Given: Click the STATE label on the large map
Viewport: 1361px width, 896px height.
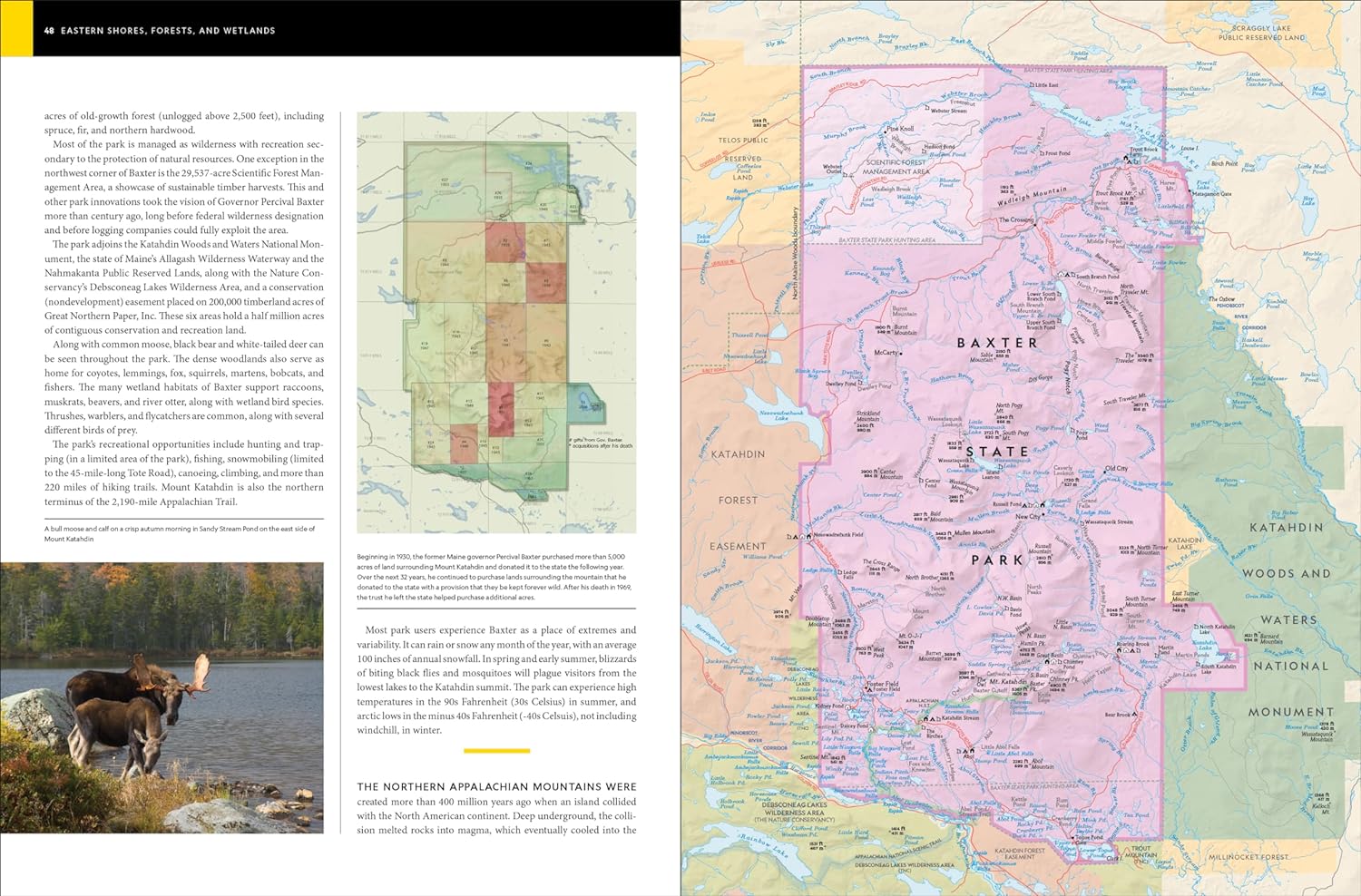Looking at the screenshot, I should (x=997, y=452).
